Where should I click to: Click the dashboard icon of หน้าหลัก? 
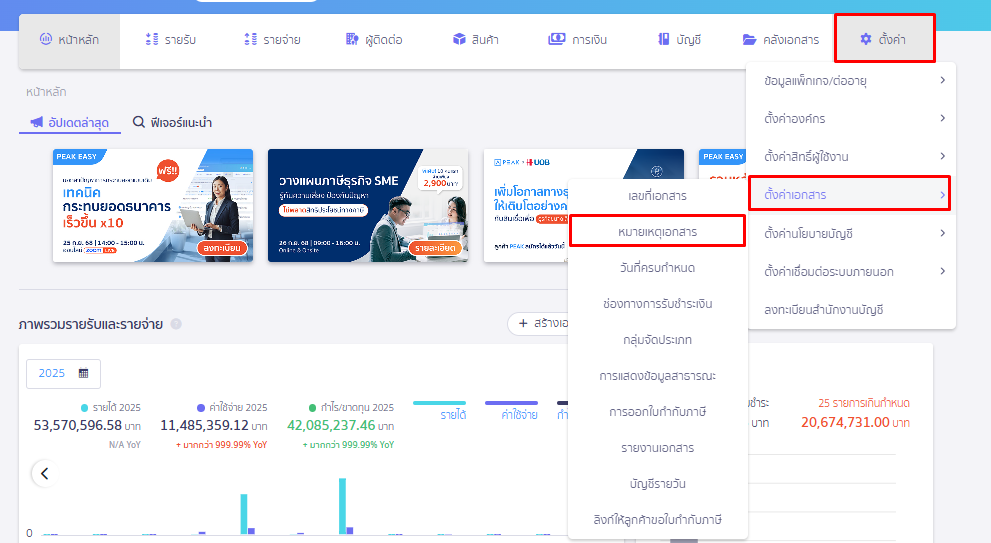pyautogui.click(x=46, y=39)
